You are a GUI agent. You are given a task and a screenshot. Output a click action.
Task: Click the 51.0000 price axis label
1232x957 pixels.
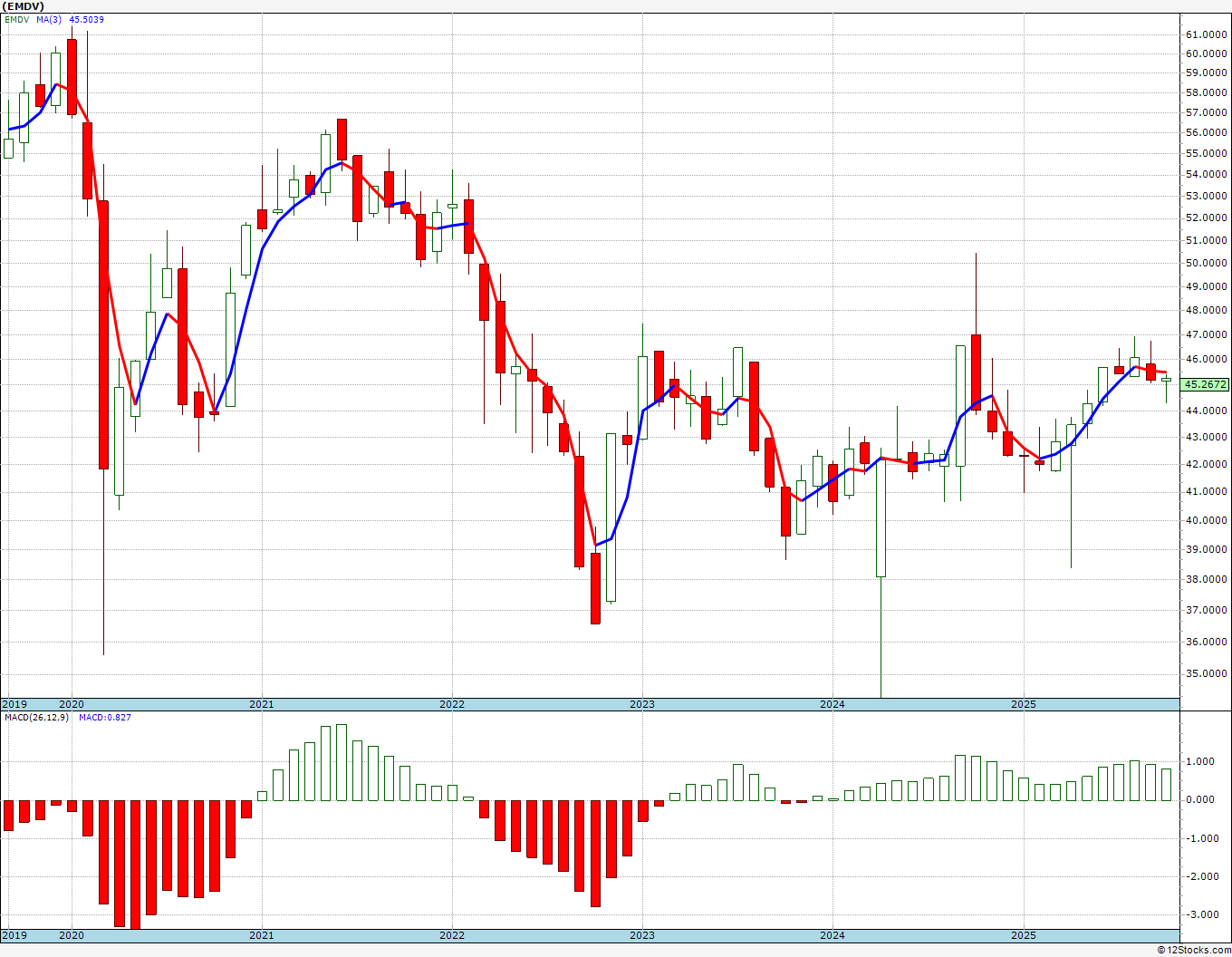1207,240
